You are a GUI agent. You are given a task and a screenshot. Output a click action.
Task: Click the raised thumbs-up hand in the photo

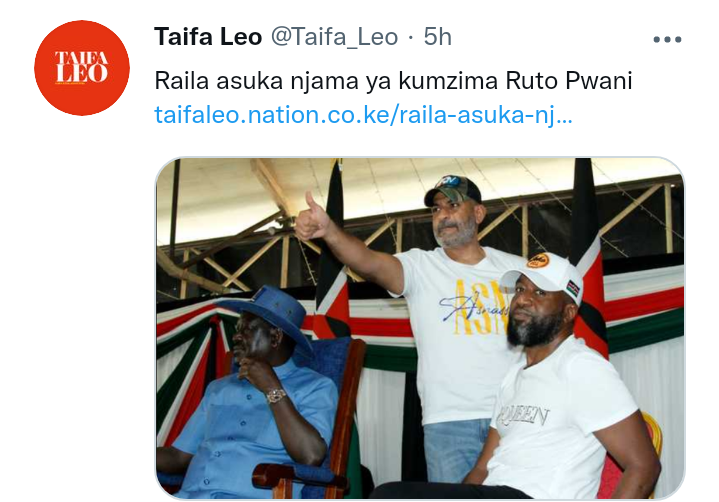pyautogui.click(x=313, y=219)
